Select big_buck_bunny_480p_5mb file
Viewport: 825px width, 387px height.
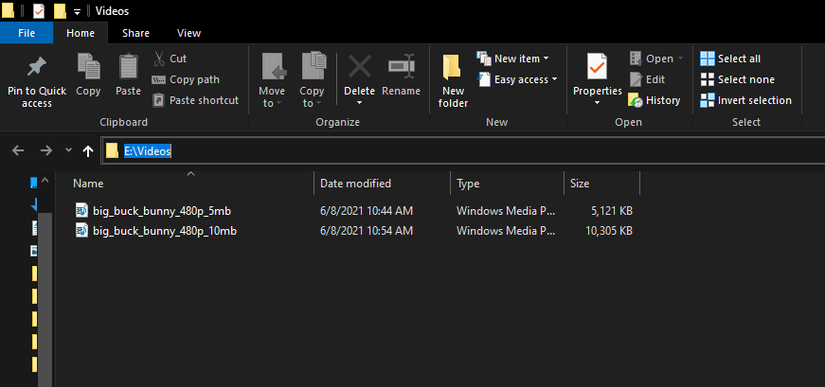point(162,211)
